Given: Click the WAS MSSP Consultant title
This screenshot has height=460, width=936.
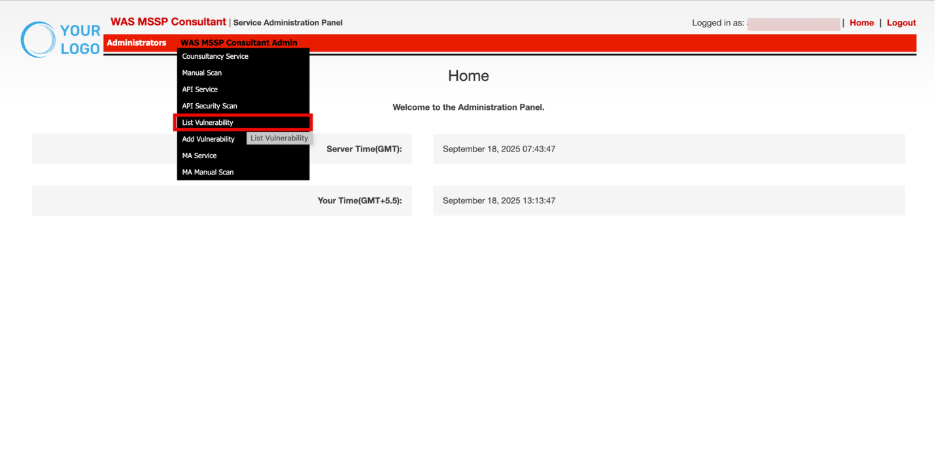Looking at the screenshot, I should 168,22.
